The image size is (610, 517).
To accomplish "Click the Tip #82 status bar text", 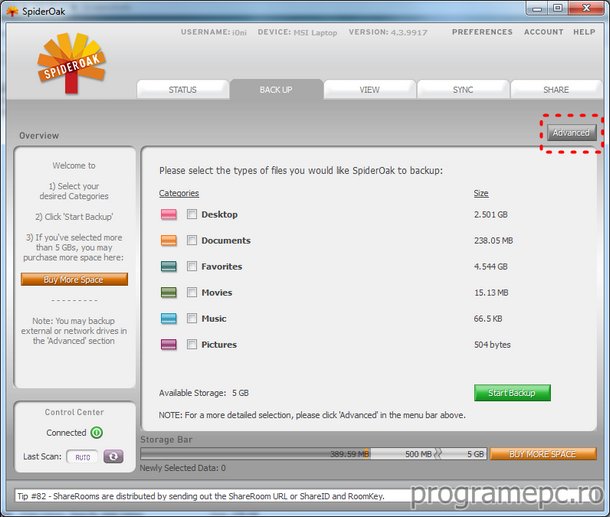I will click(201, 496).
